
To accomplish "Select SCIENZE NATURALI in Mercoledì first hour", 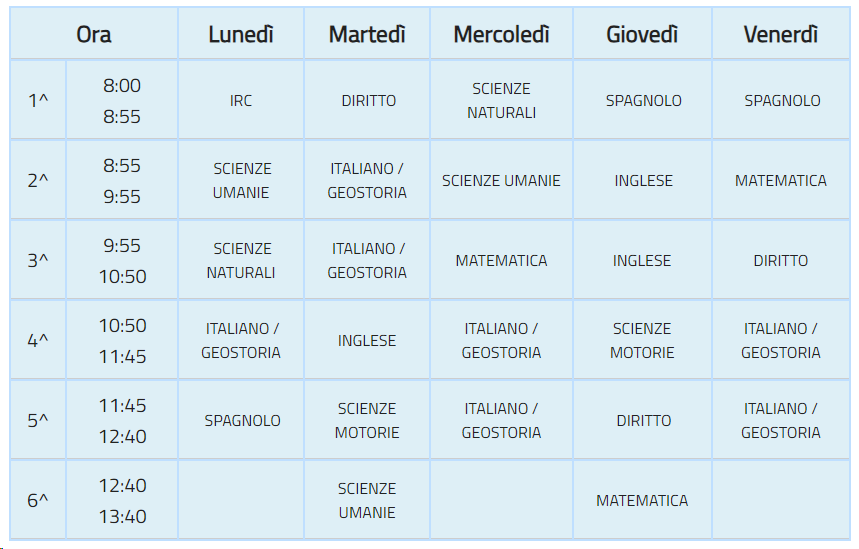I will (501, 100).
